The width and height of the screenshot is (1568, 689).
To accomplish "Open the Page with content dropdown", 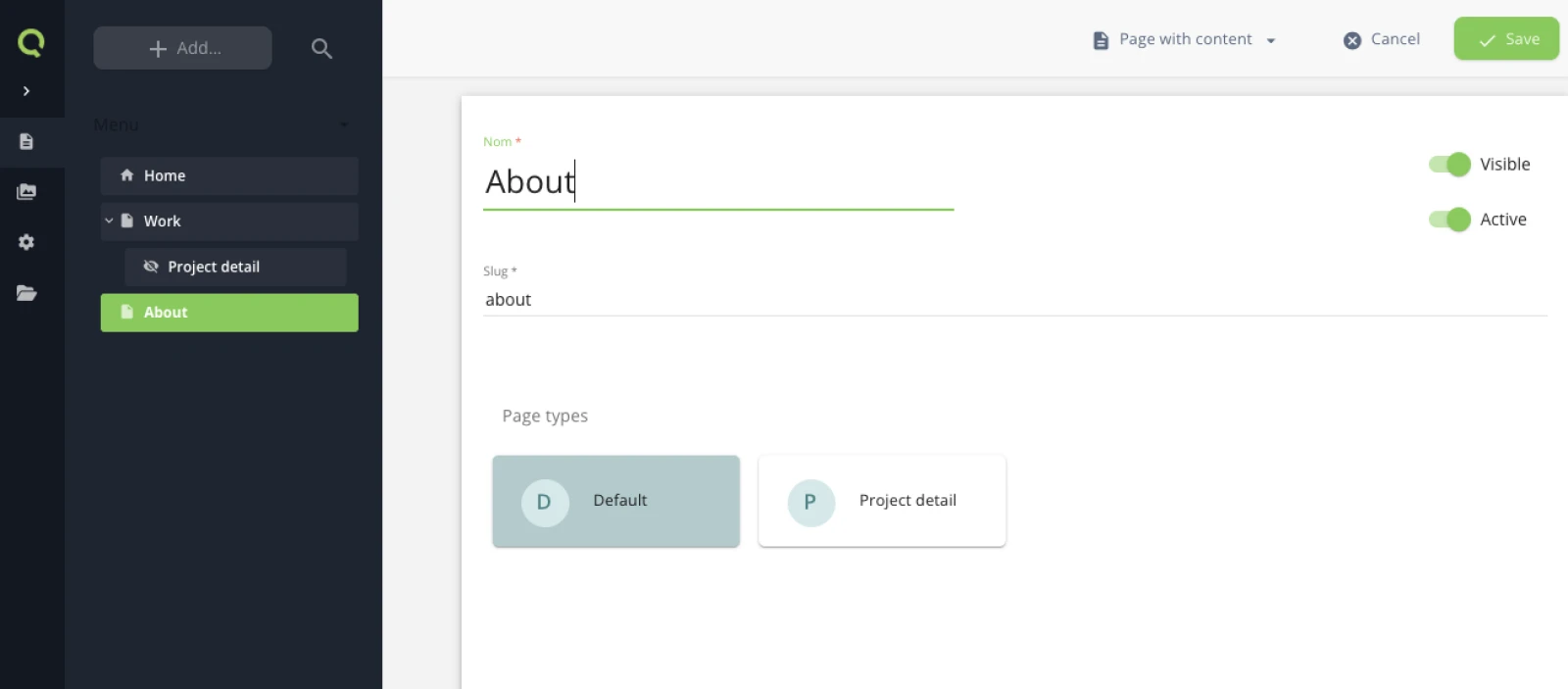I will point(1185,40).
